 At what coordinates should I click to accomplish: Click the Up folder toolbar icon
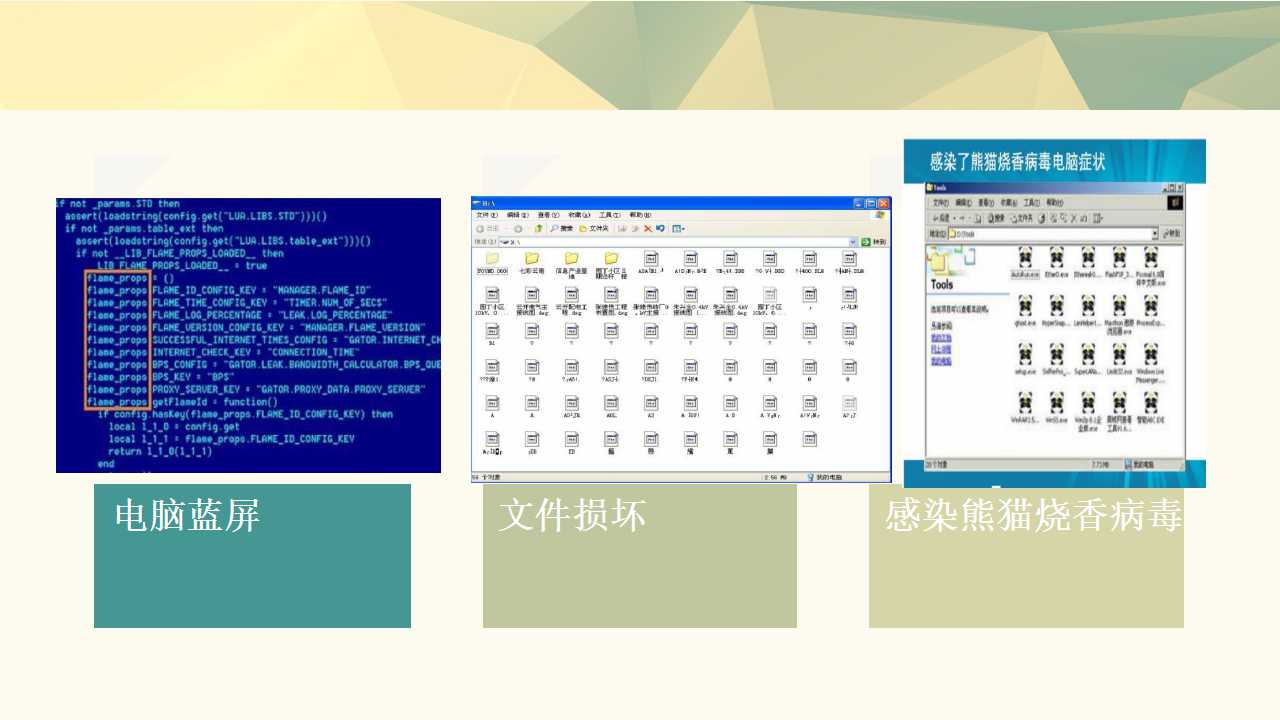click(538, 228)
